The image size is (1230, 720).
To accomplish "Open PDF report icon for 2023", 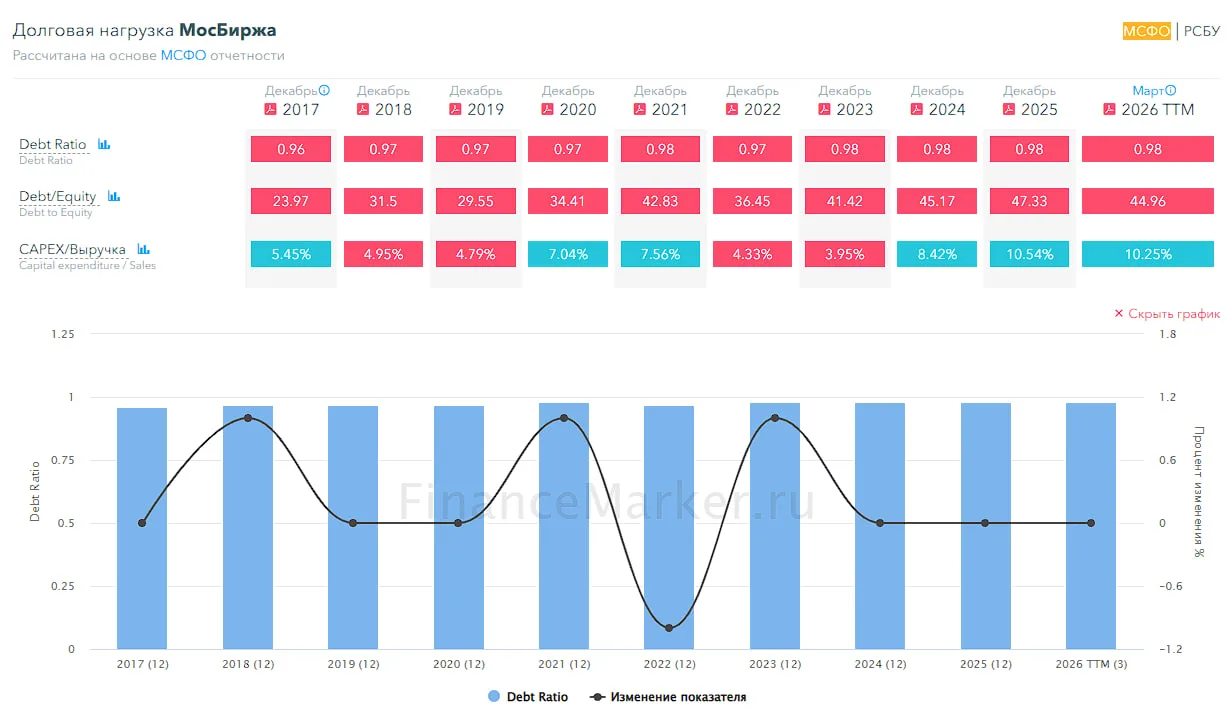I will pos(824,109).
